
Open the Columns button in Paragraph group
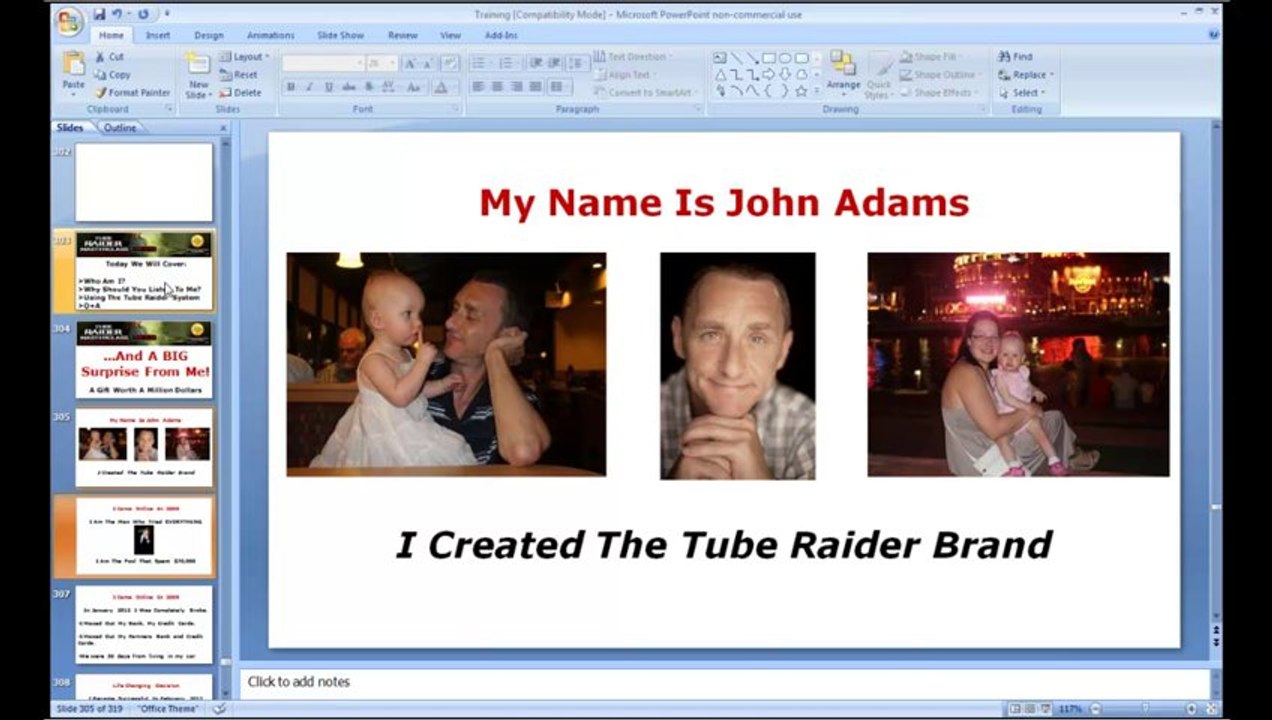tap(558, 87)
